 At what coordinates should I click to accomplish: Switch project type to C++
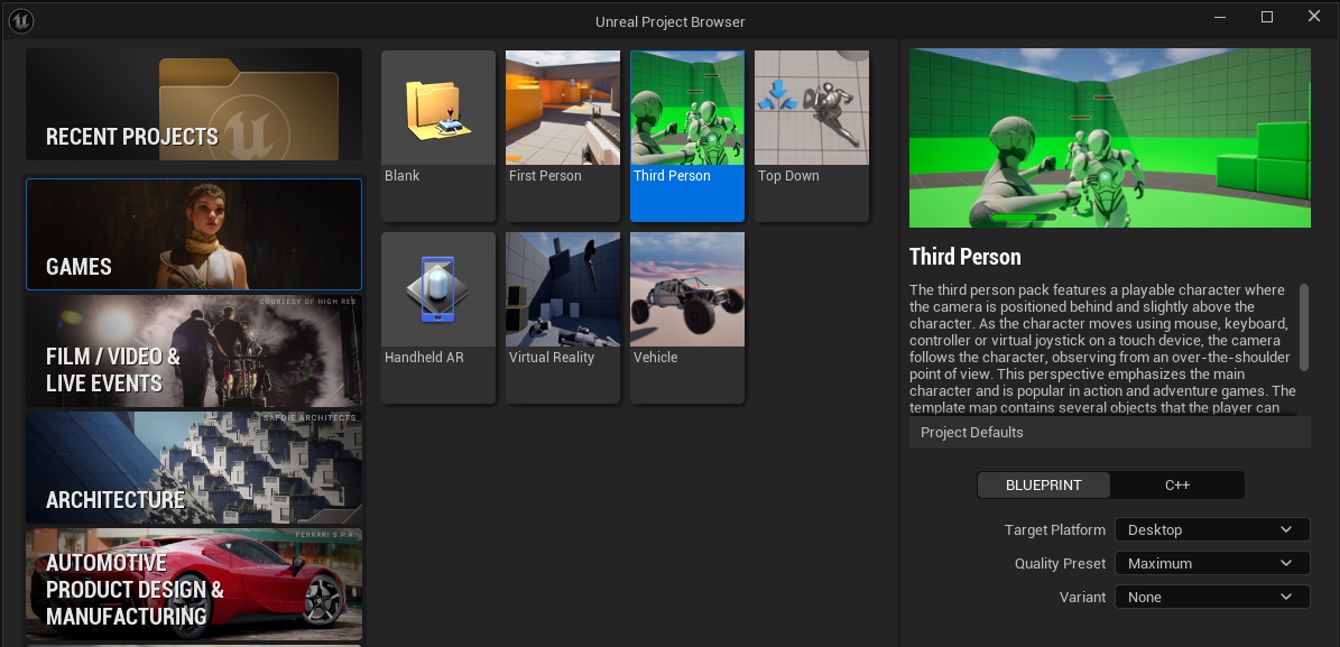click(x=1177, y=485)
